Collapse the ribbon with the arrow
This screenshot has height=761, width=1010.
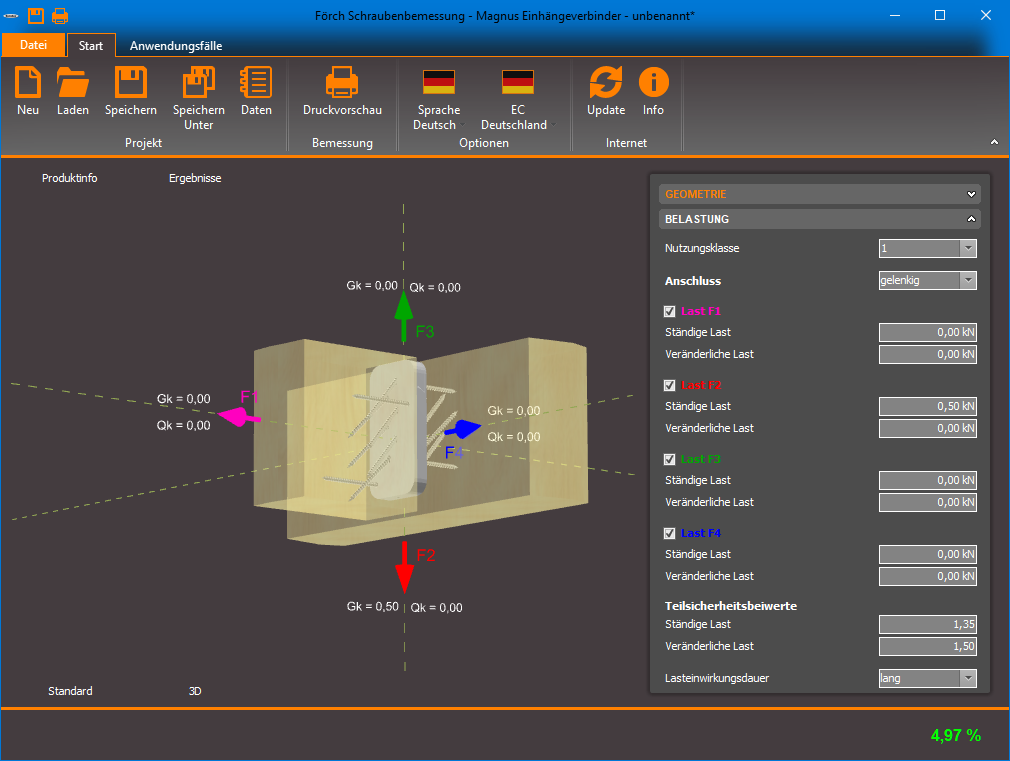click(994, 142)
